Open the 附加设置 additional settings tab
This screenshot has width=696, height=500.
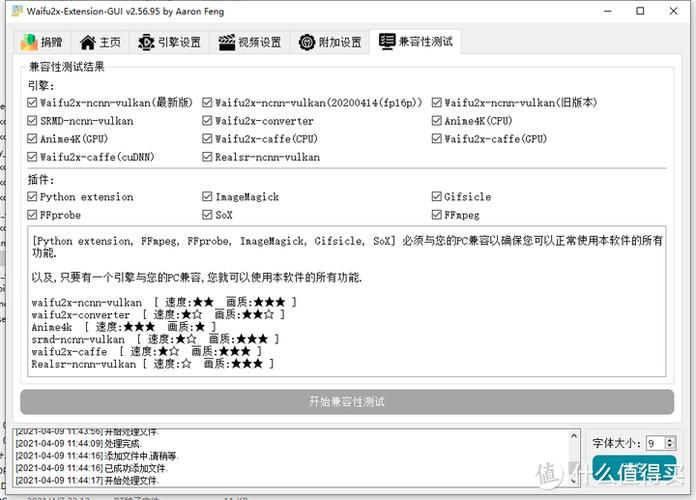pyautogui.click(x=330, y=43)
